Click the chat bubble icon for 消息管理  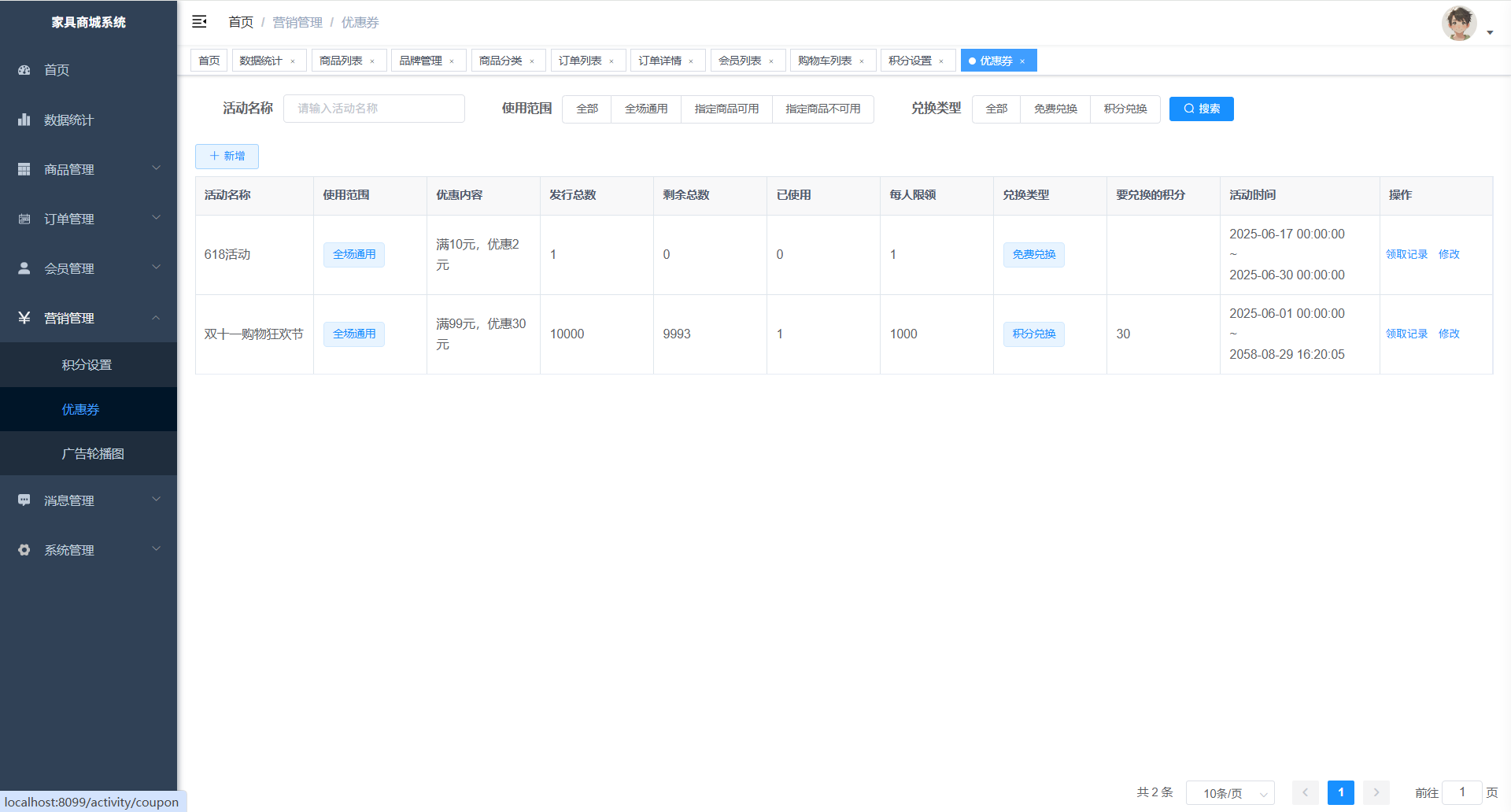pyautogui.click(x=24, y=500)
